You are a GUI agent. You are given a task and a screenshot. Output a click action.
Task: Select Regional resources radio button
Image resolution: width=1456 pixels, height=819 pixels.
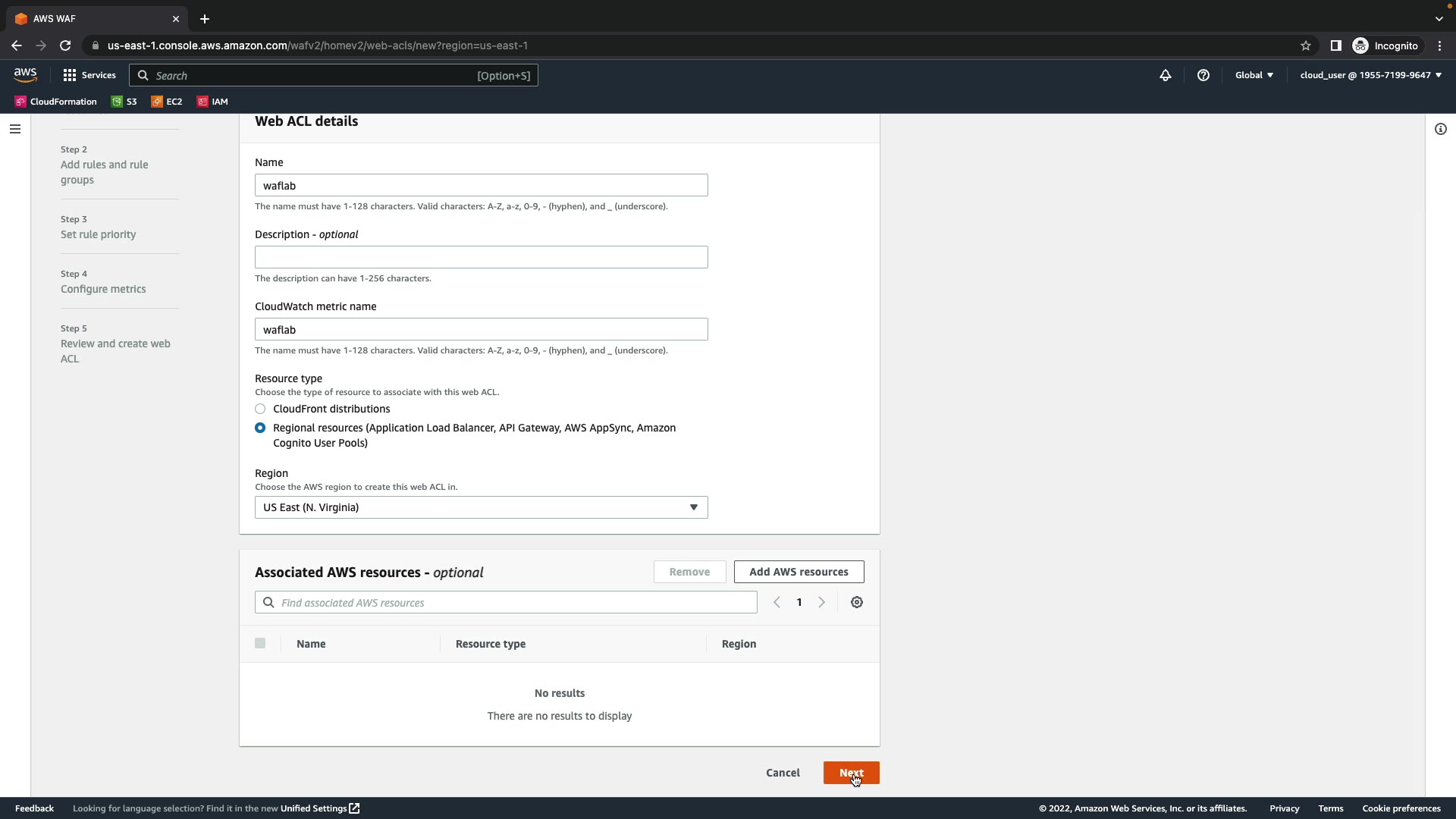[260, 428]
